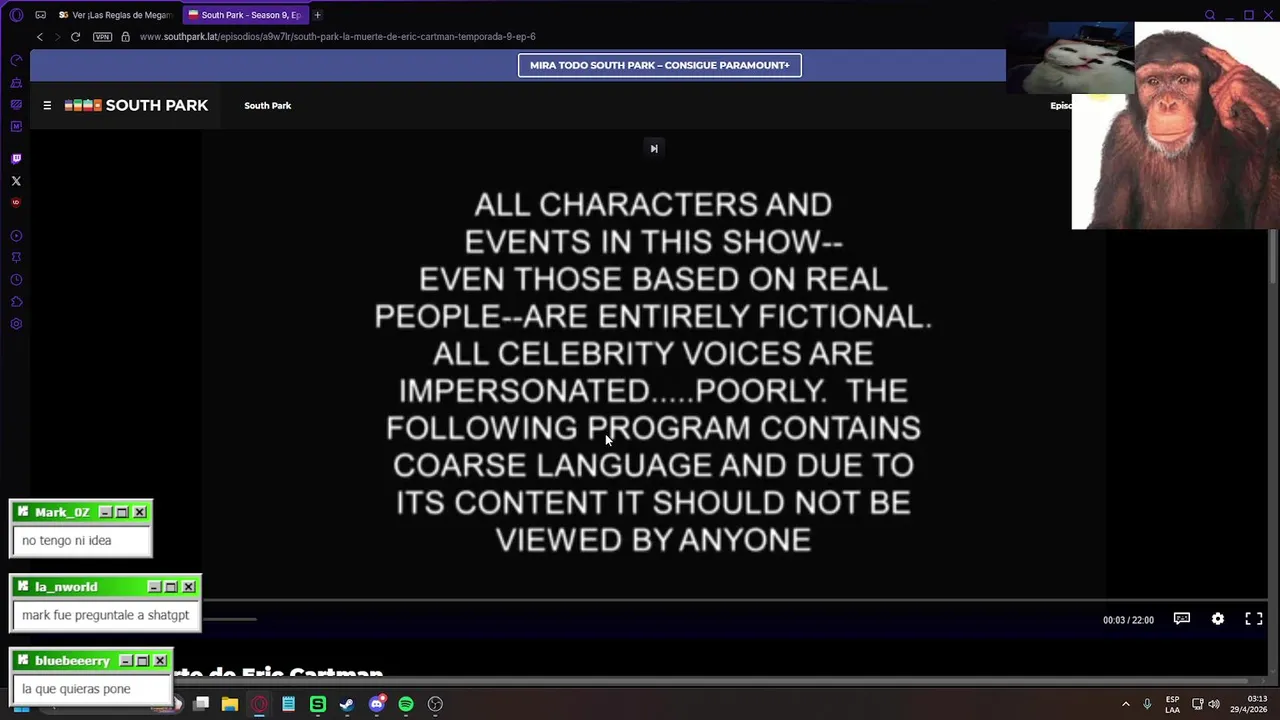The width and height of the screenshot is (1280, 720).
Task: Skip to next episode in player
Action: pos(654,148)
